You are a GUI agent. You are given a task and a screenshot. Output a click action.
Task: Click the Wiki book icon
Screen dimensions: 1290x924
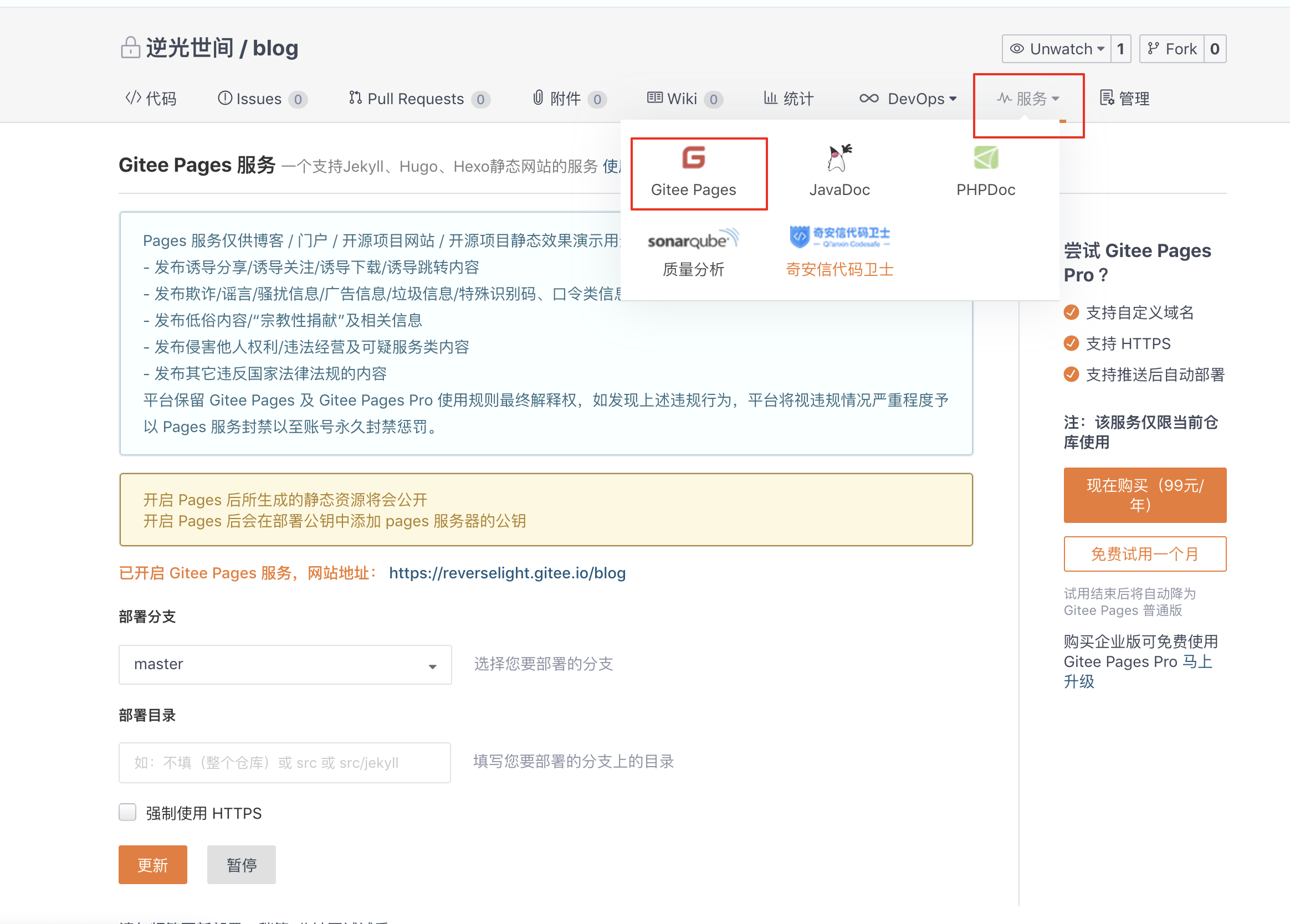[x=654, y=98]
